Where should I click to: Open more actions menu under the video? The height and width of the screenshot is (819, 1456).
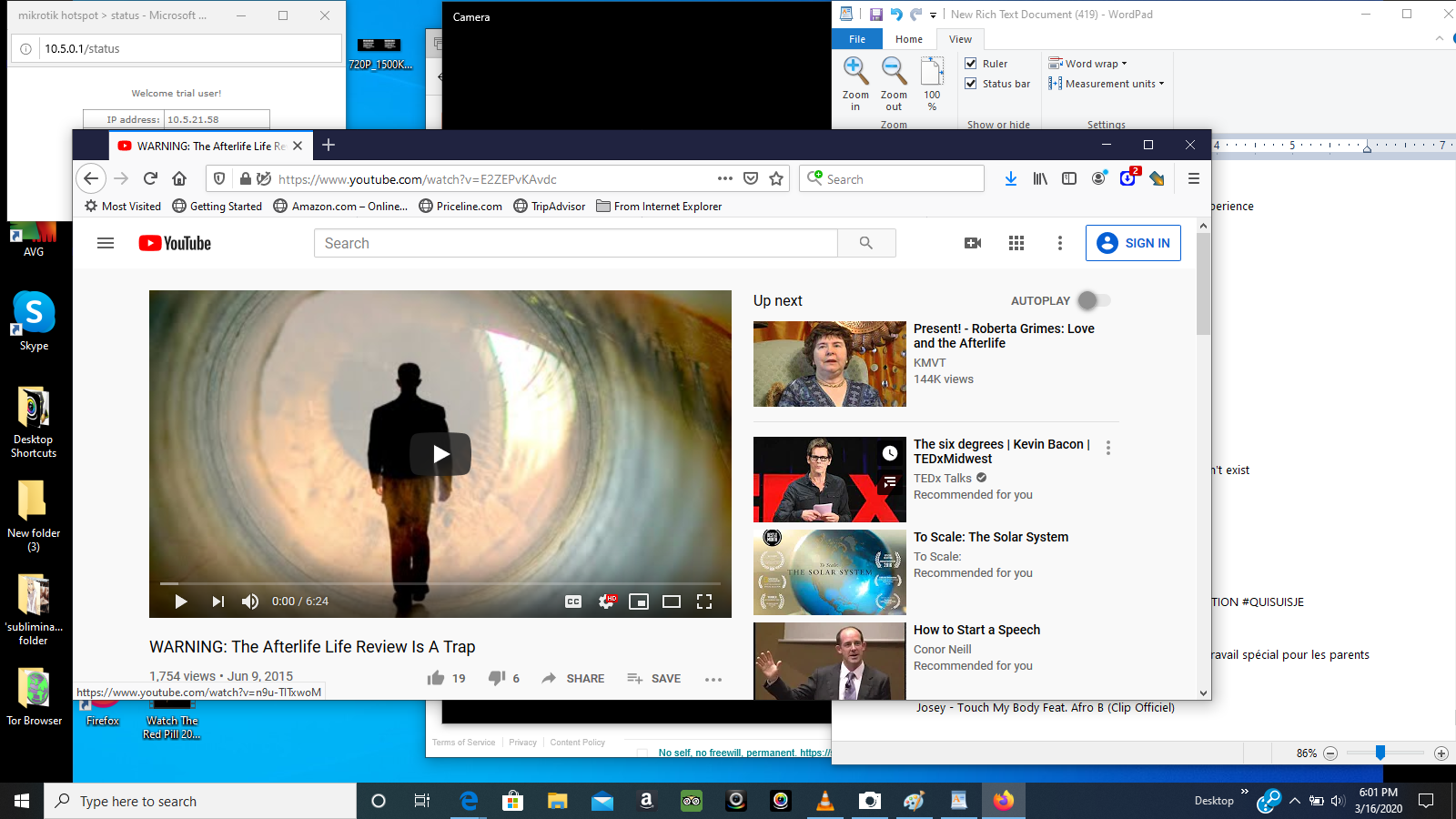713,679
